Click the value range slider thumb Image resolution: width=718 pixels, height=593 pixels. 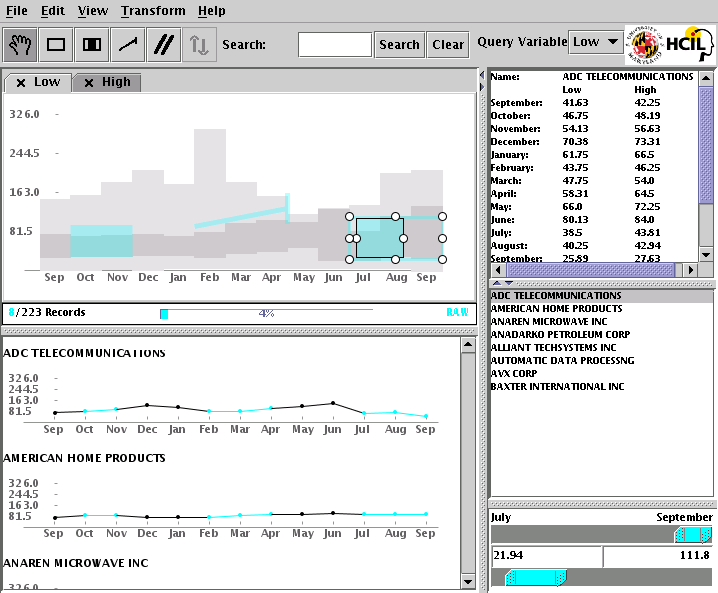[x=536, y=577]
